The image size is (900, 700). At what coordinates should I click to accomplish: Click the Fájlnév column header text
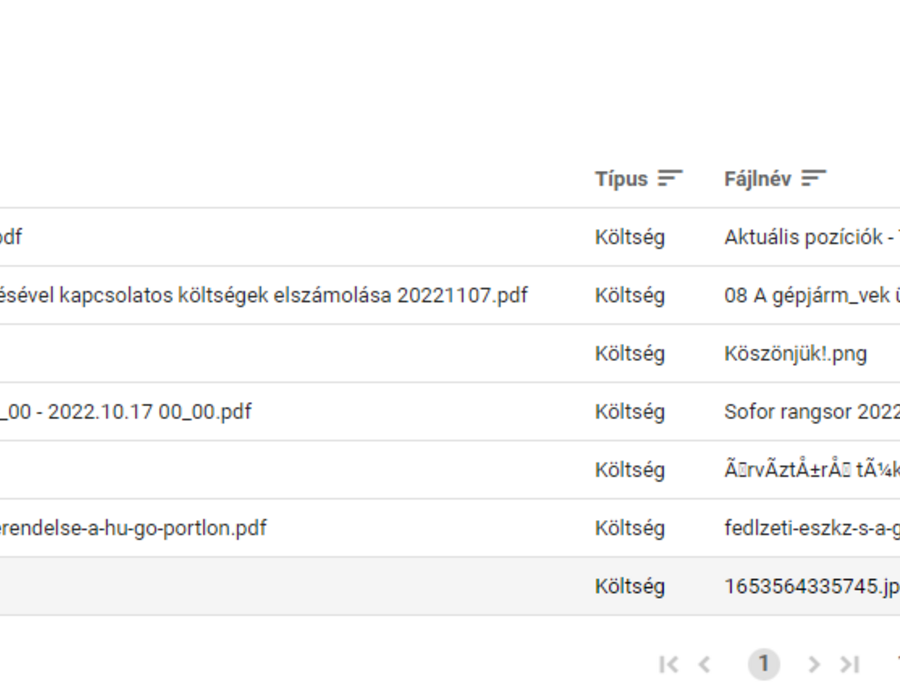click(758, 178)
